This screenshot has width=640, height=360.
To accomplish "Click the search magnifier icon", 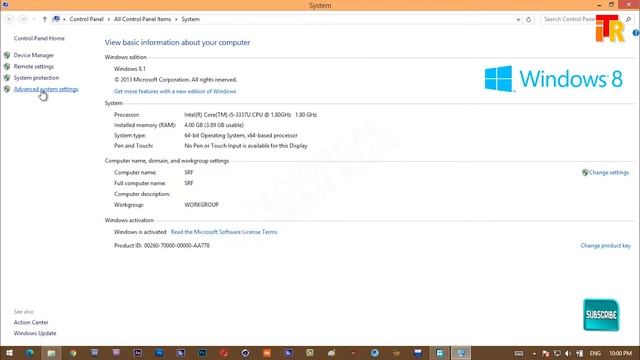I will [x=628, y=19].
